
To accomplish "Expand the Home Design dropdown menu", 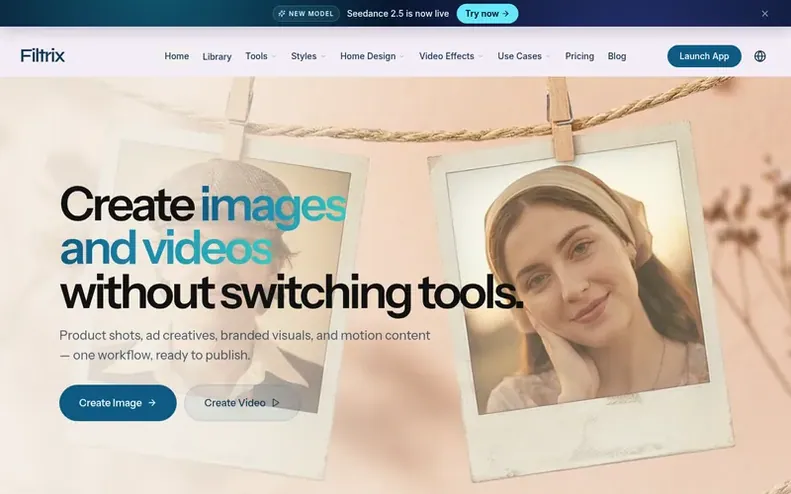I will point(372,56).
